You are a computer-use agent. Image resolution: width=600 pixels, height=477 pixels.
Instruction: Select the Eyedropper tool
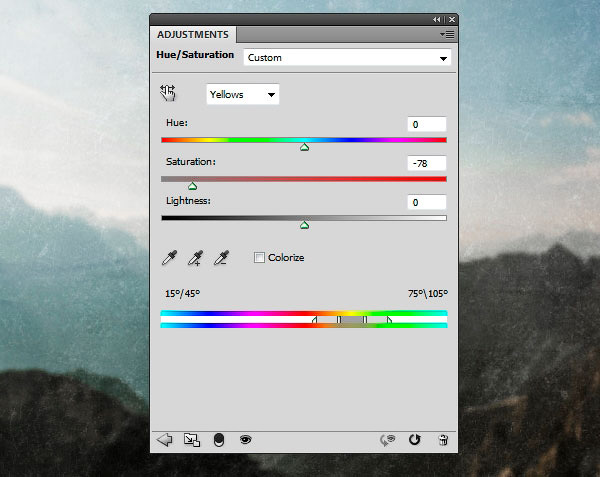(x=169, y=258)
